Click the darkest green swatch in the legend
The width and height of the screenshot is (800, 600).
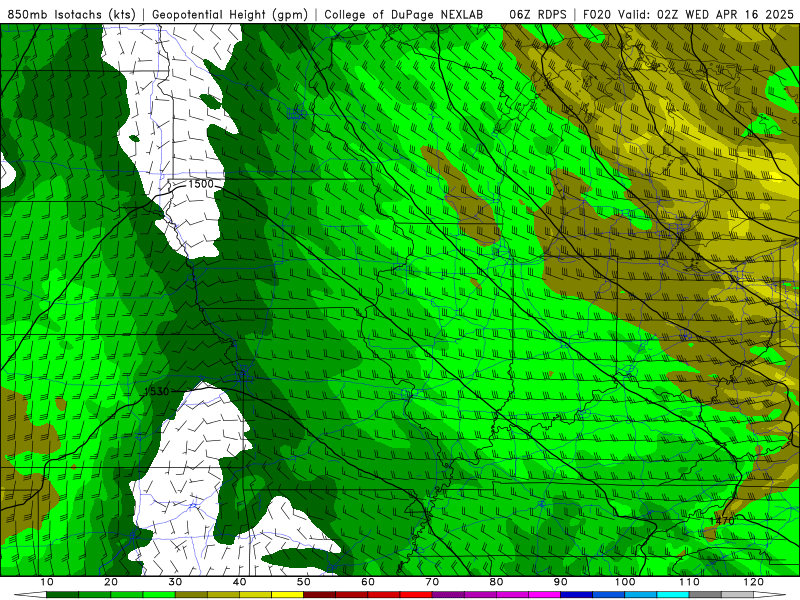point(62,595)
